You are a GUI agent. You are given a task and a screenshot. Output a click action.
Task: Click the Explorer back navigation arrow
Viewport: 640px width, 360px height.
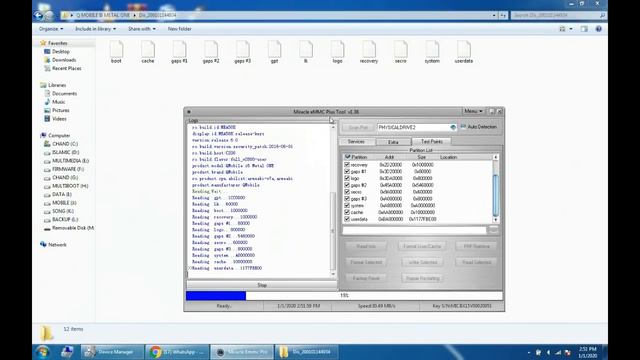click(x=39, y=15)
